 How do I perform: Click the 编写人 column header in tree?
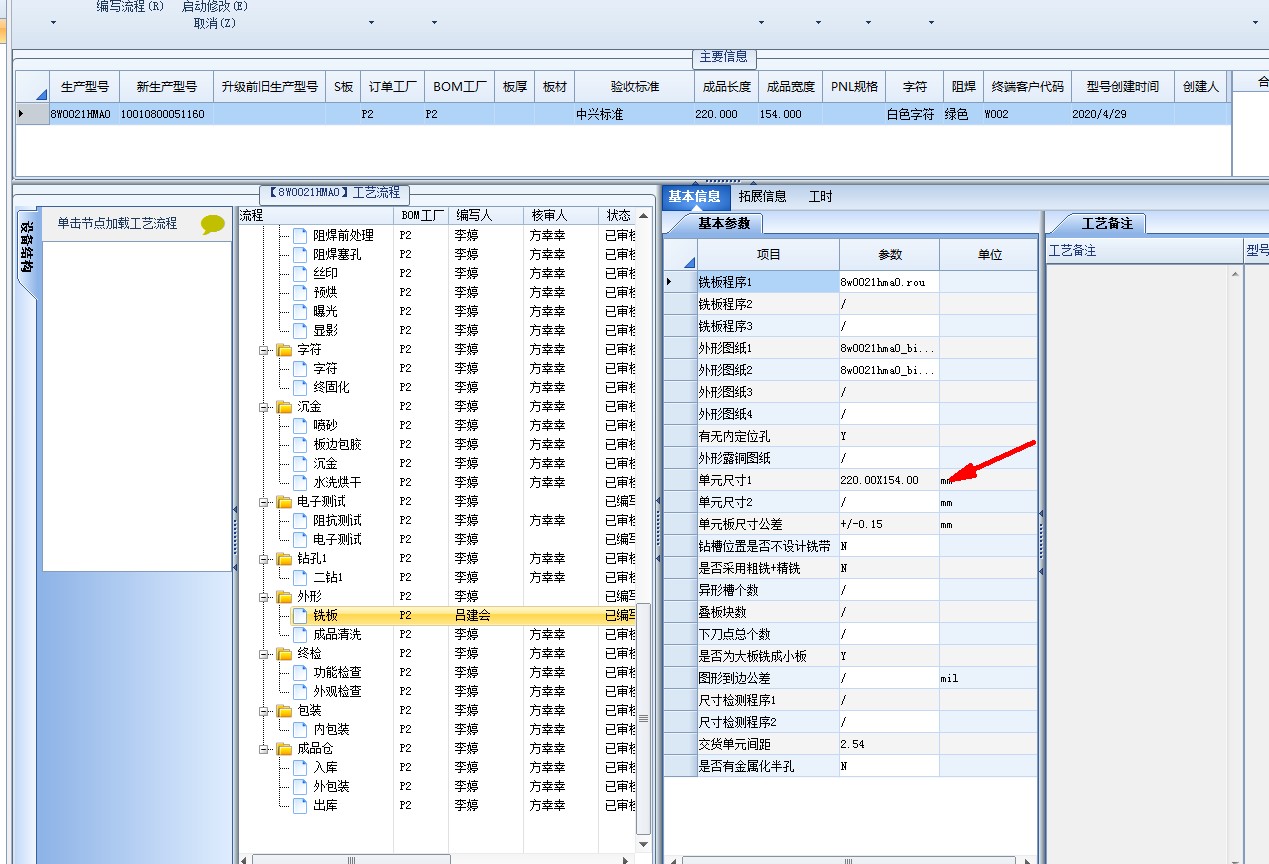(x=486, y=215)
